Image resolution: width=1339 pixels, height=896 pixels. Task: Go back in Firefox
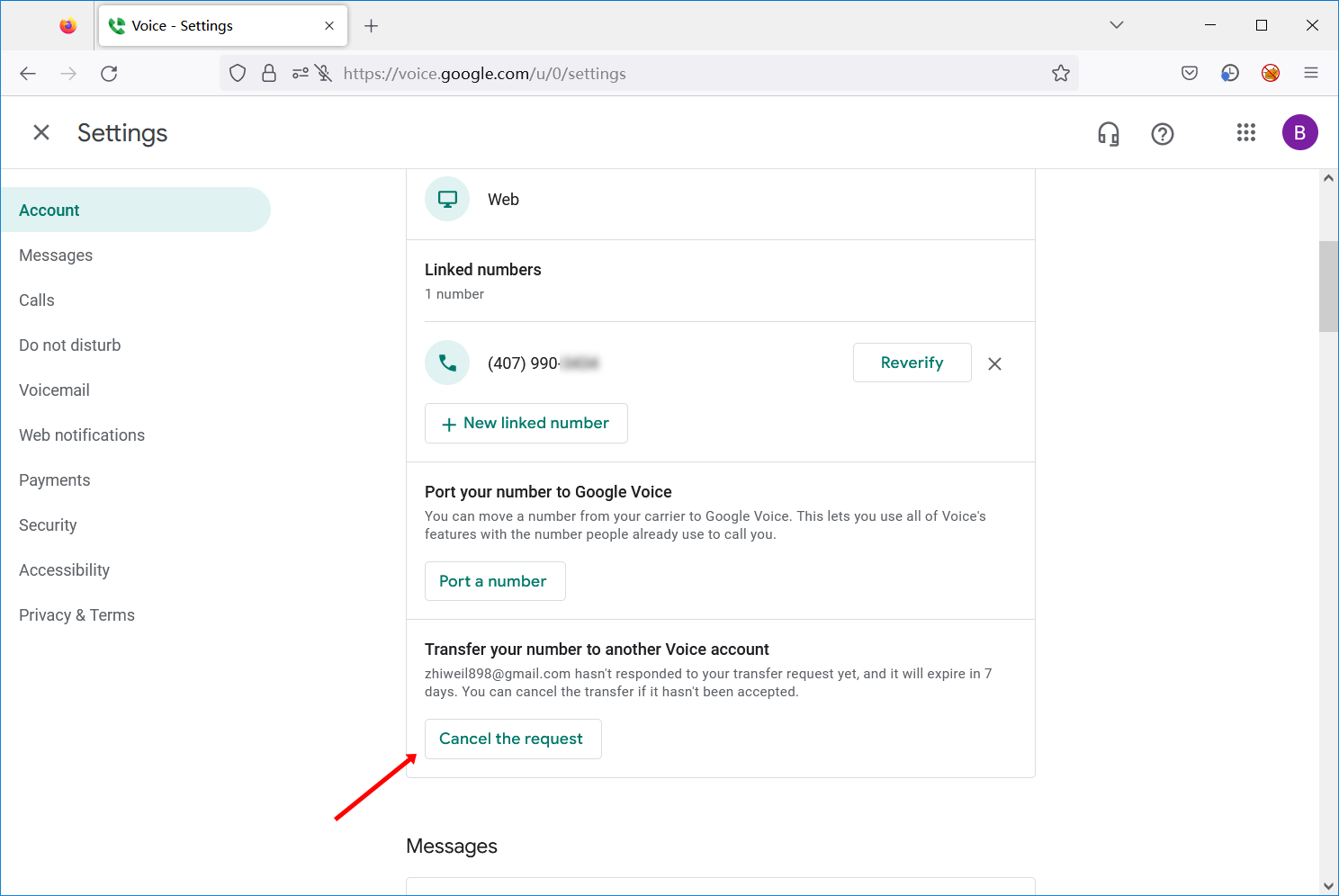pyautogui.click(x=28, y=74)
